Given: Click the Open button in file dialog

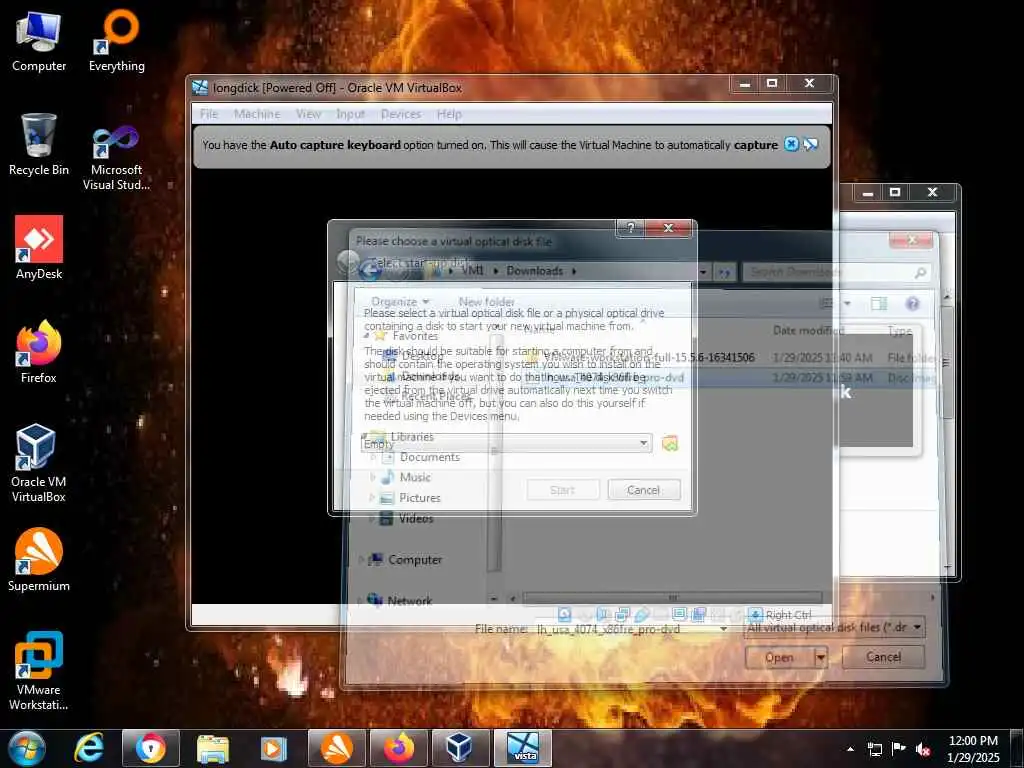Looking at the screenshot, I should click(x=780, y=658).
